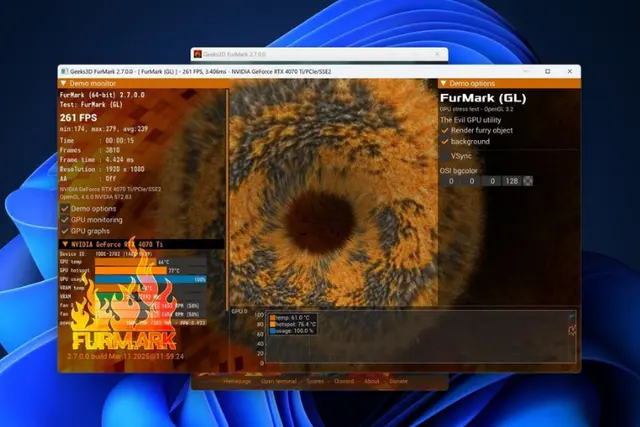Open Discord link in background window
640x427 pixels.
coord(344,381)
